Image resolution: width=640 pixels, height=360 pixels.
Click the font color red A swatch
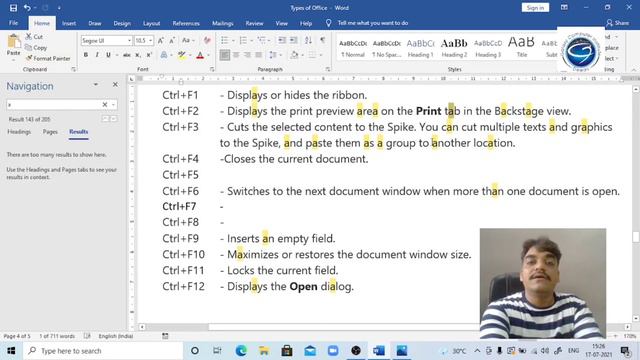pyautogui.click(x=200, y=55)
